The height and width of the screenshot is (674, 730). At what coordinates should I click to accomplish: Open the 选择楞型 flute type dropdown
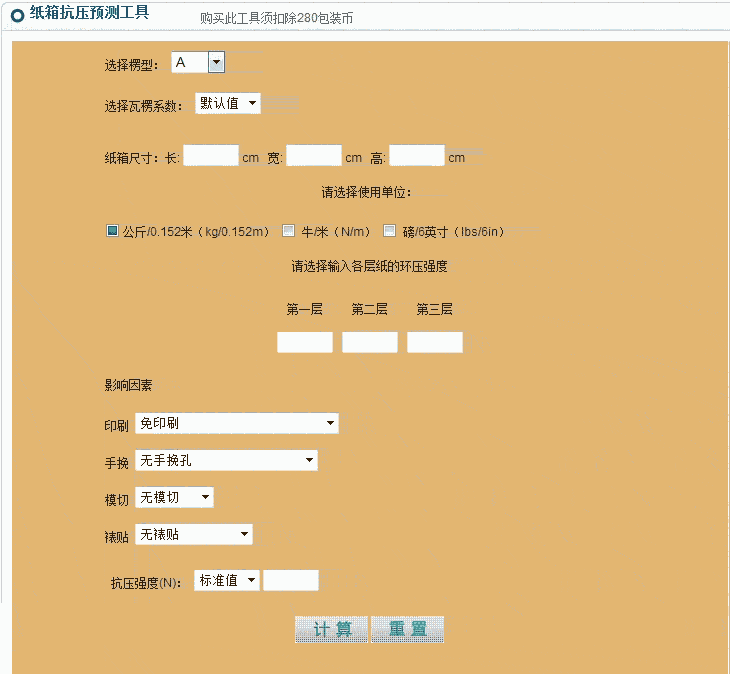point(198,63)
